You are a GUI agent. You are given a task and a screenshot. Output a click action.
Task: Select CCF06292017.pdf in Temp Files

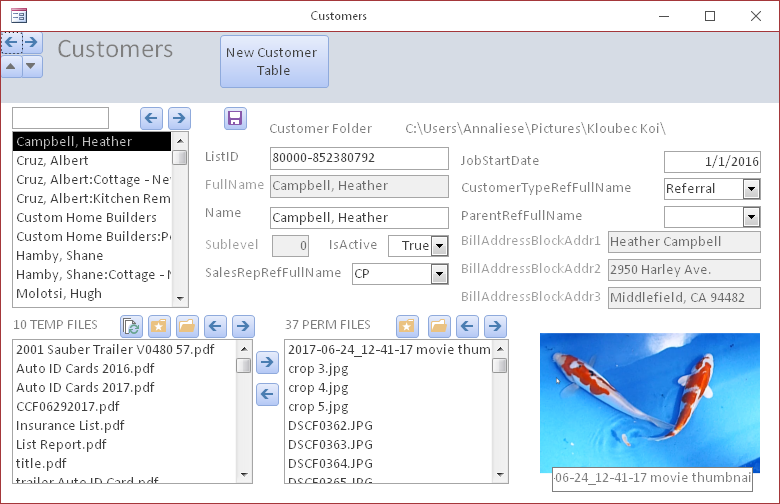point(125,406)
